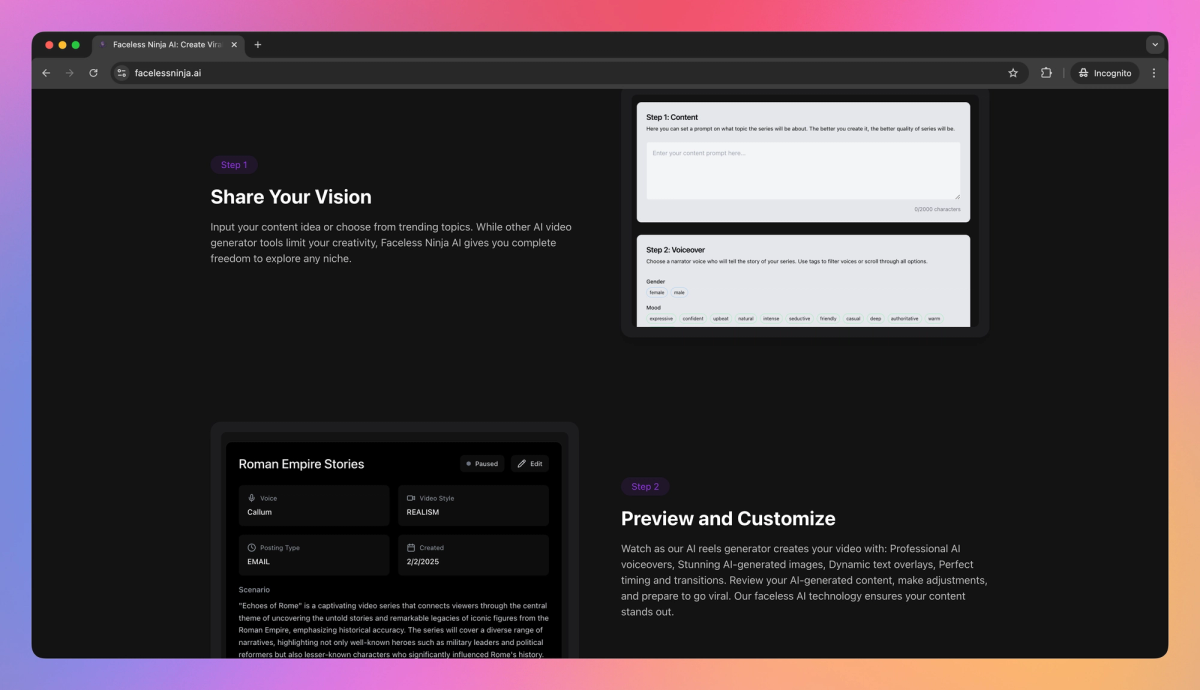Choose the warm mood tag
Screen dimensions: 1200x690
[x=934, y=319]
